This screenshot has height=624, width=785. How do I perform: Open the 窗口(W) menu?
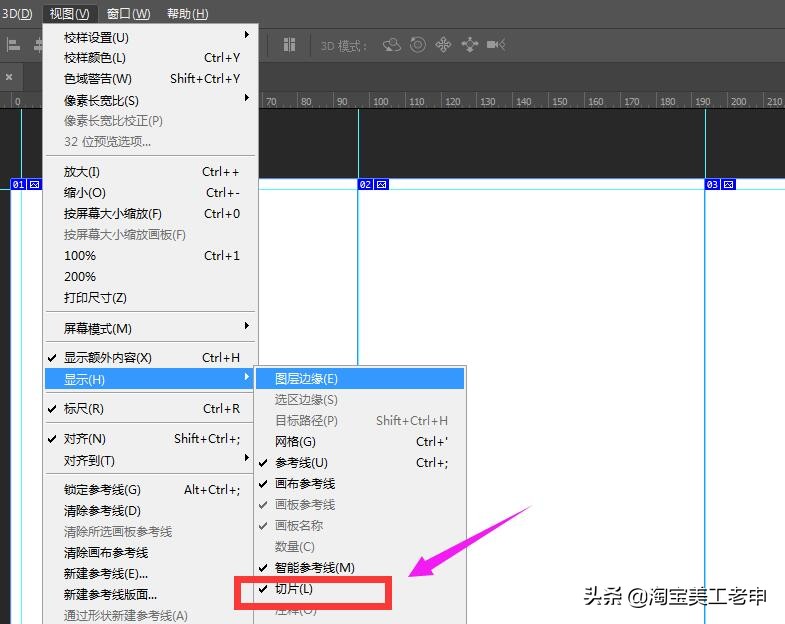pyautogui.click(x=128, y=13)
